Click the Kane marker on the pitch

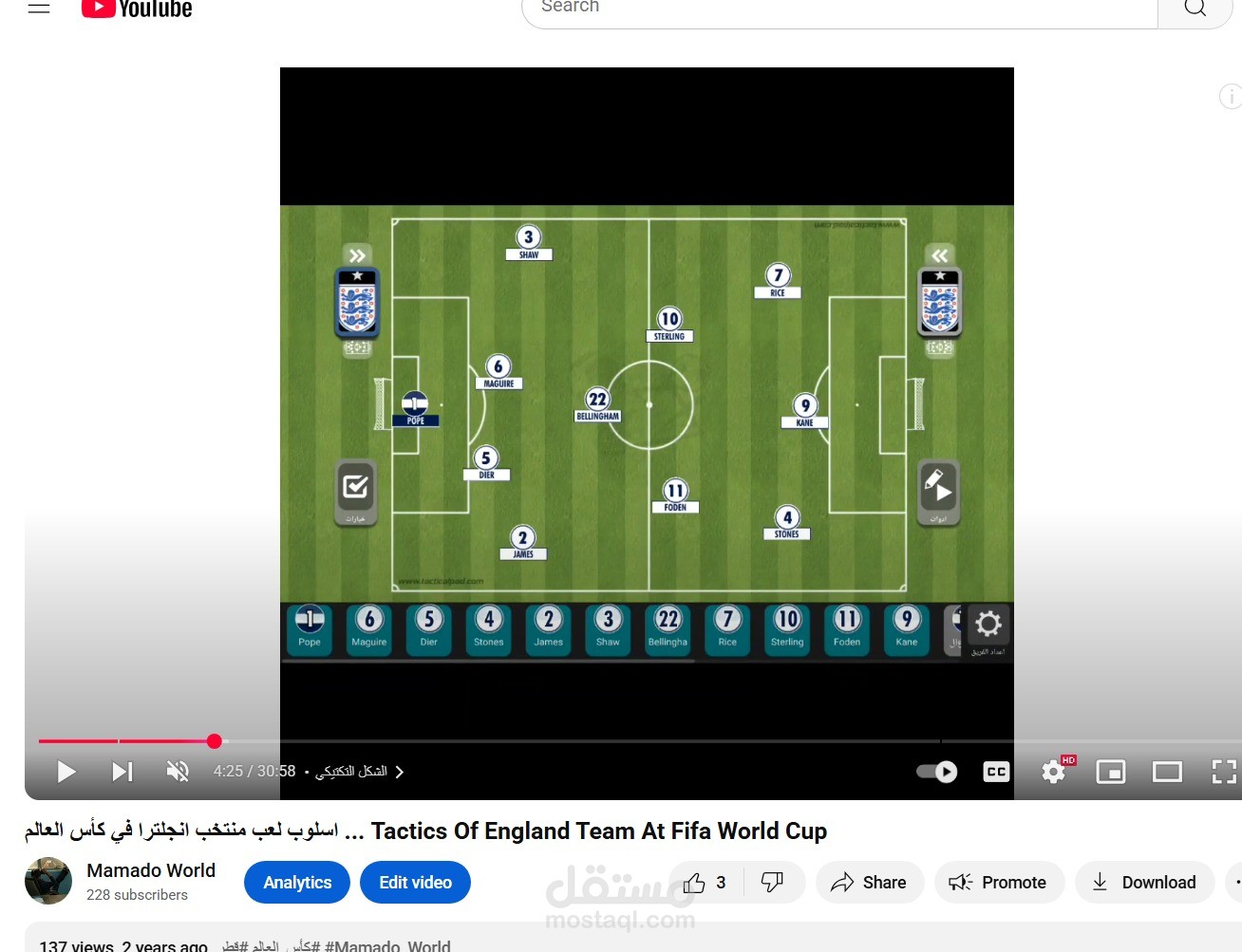point(805,411)
